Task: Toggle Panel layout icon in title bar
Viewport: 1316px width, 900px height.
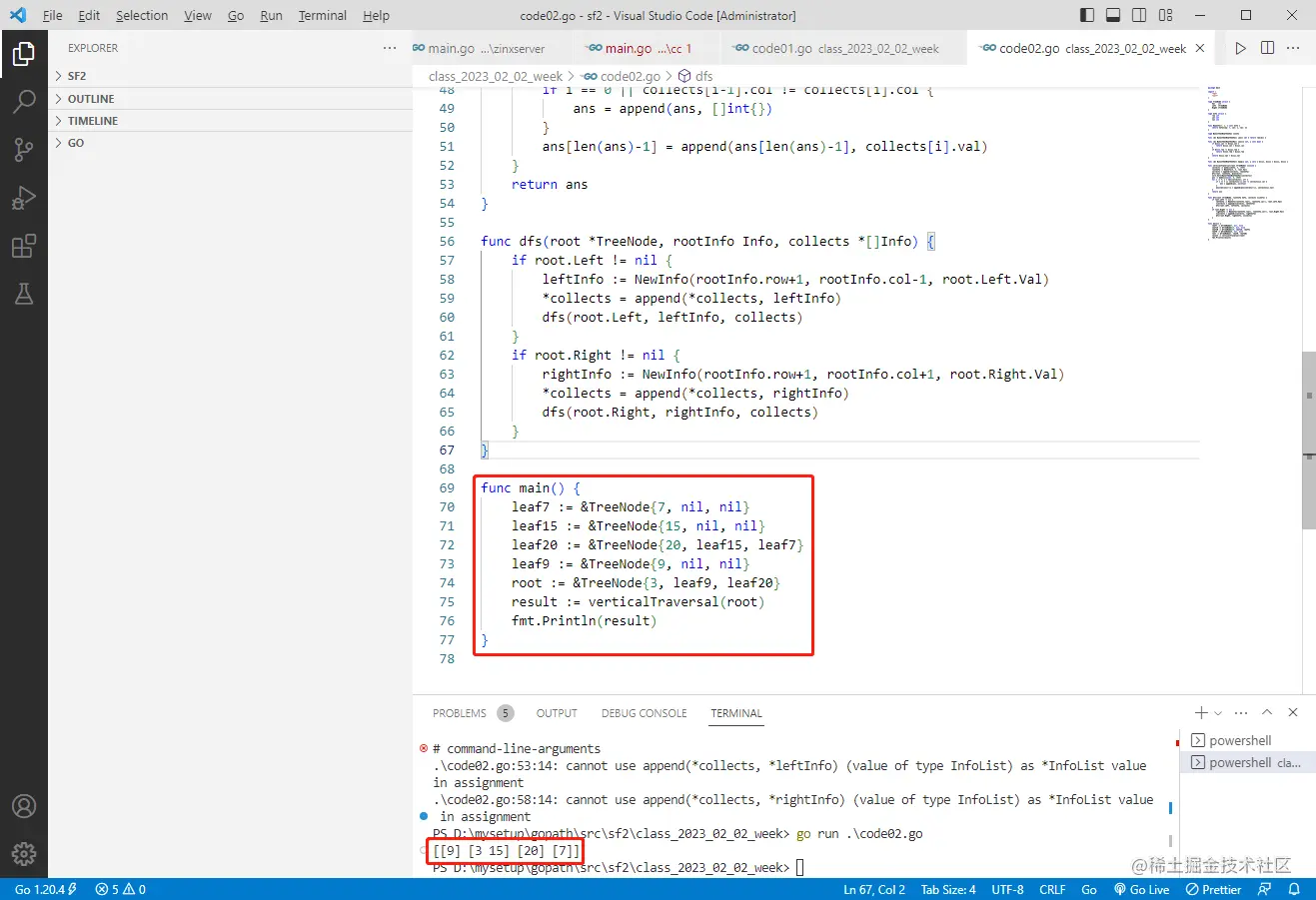Action: pos(1113,15)
